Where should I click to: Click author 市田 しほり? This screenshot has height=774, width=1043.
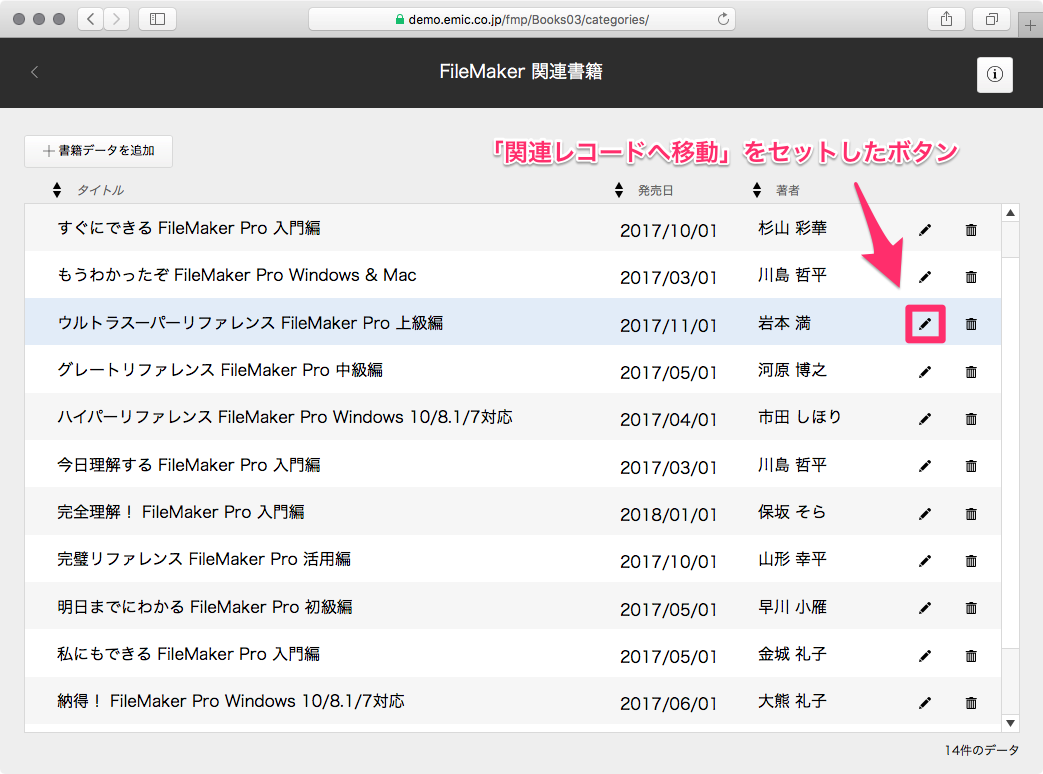(800, 417)
